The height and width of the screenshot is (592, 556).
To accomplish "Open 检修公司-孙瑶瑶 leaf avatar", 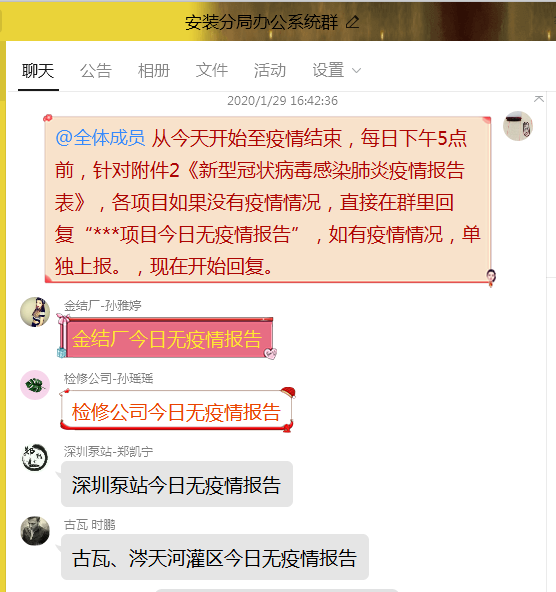I will click(35, 385).
